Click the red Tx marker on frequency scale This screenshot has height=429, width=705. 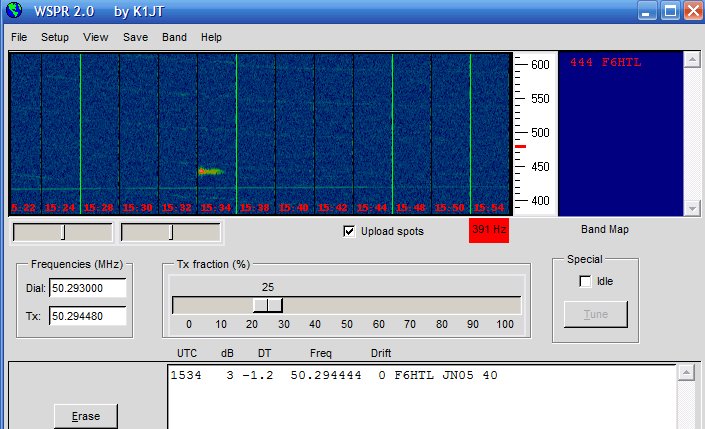point(520,146)
